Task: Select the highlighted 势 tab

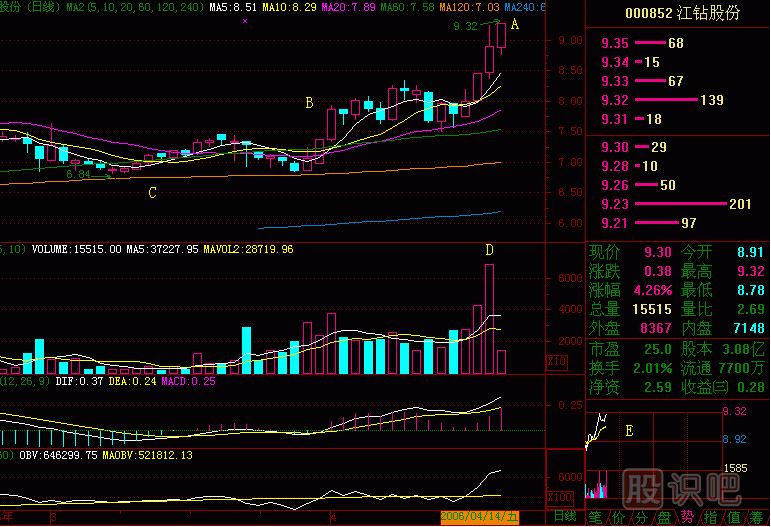Action: click(687, 517)
